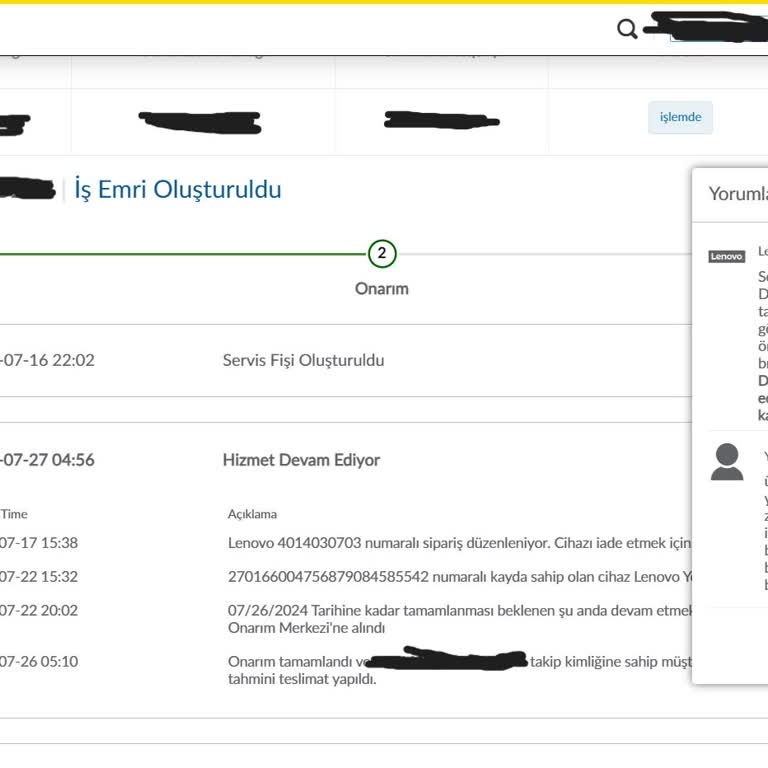
Task: Click the 'Onarım tamamlandı' description text
Action: [459, 670]
